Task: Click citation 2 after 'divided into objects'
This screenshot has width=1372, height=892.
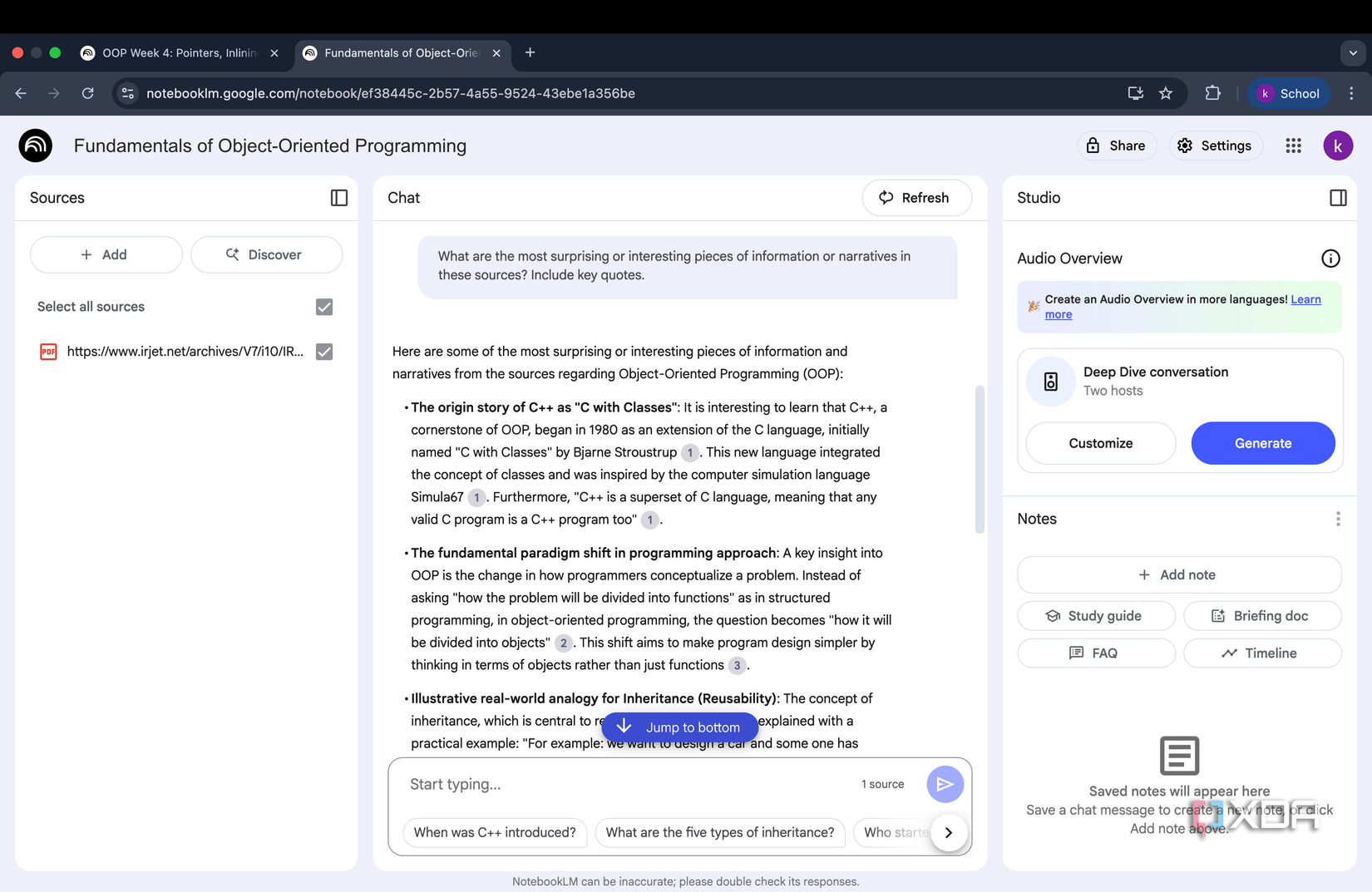Action: (x=563, y=643)
